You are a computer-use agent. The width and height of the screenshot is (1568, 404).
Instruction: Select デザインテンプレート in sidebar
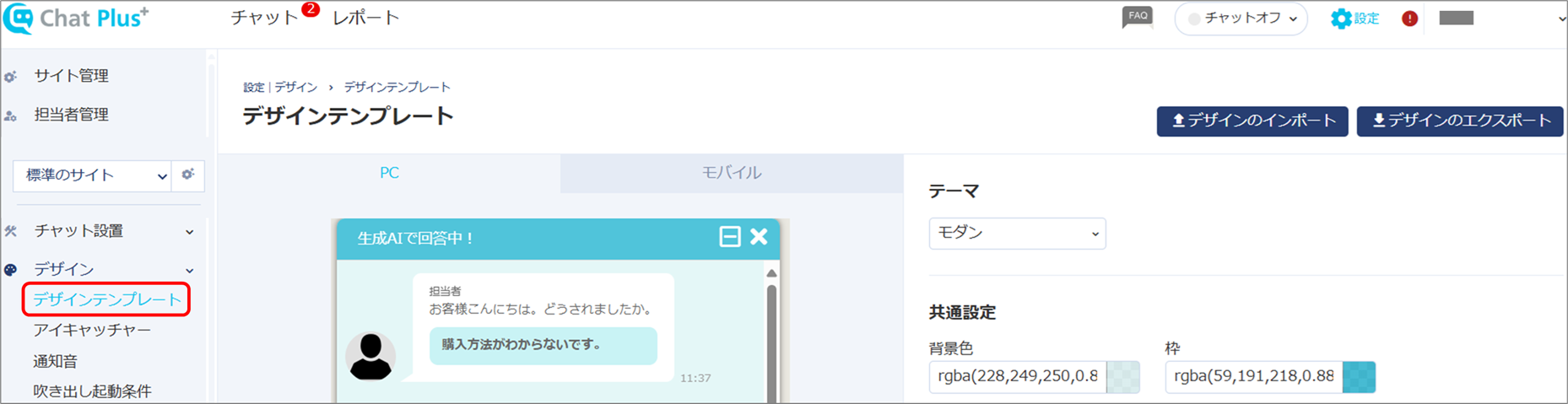(x=107, y=299)
